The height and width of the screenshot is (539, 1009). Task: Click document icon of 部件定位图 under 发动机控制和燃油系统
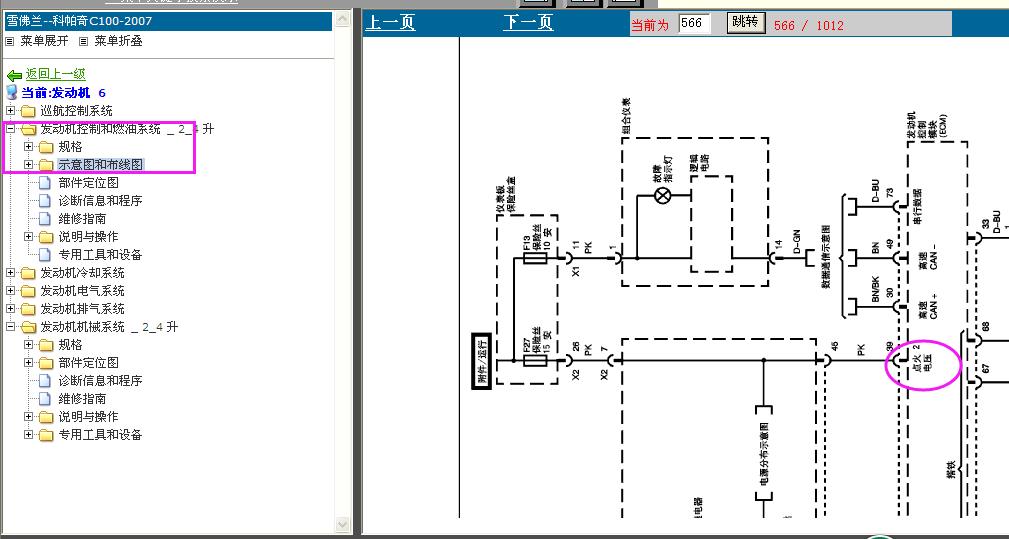point(44,183)
